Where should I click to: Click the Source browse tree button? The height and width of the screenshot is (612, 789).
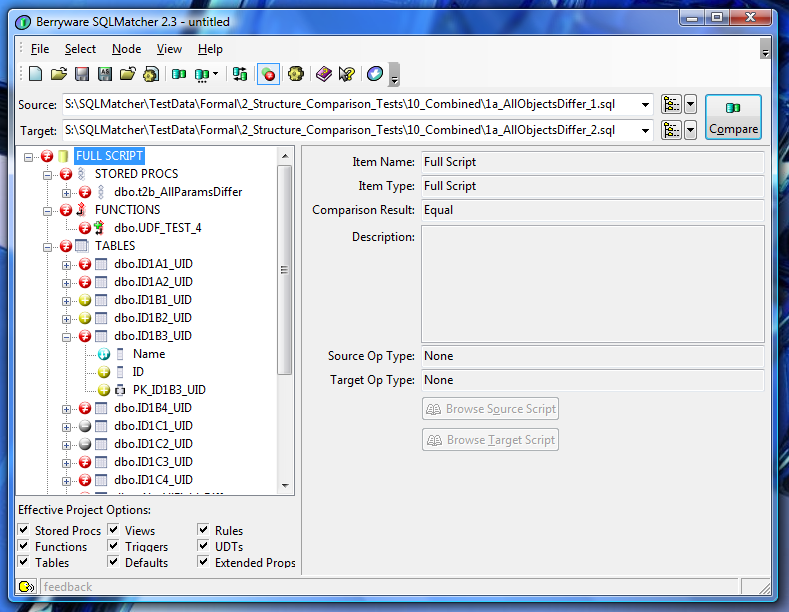(671, 104)
